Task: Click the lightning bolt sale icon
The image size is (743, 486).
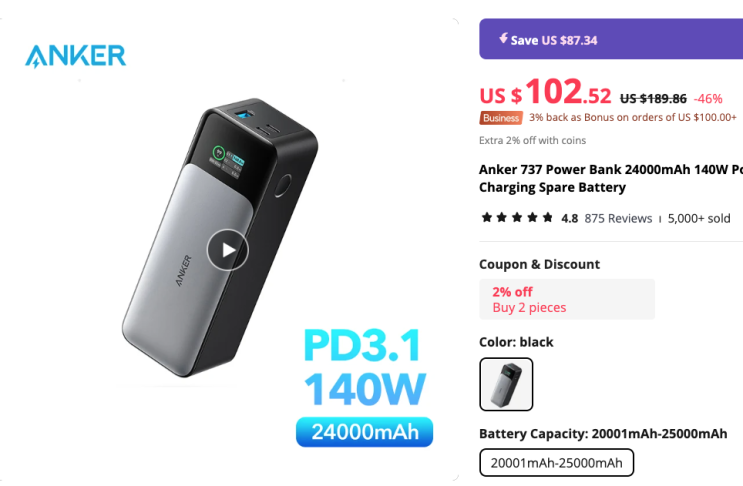Action: [x=503, y=38]
